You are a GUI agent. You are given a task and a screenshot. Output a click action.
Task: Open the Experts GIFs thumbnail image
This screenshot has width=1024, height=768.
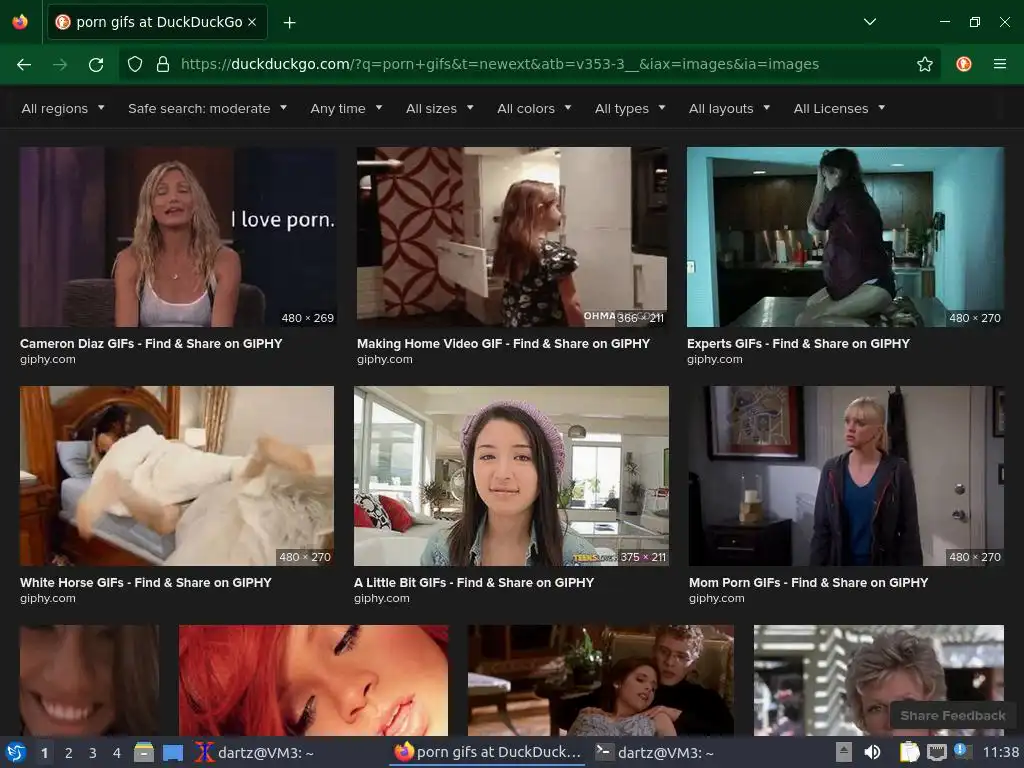coord(845,236)
